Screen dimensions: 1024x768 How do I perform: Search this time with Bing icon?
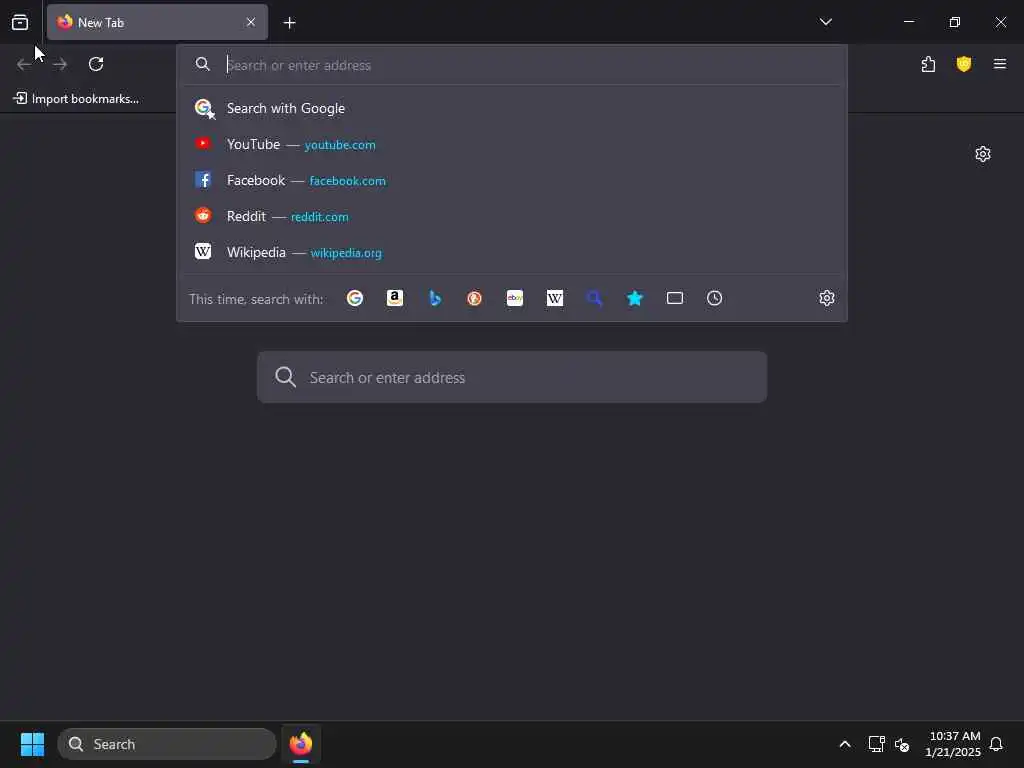(435, 298)
